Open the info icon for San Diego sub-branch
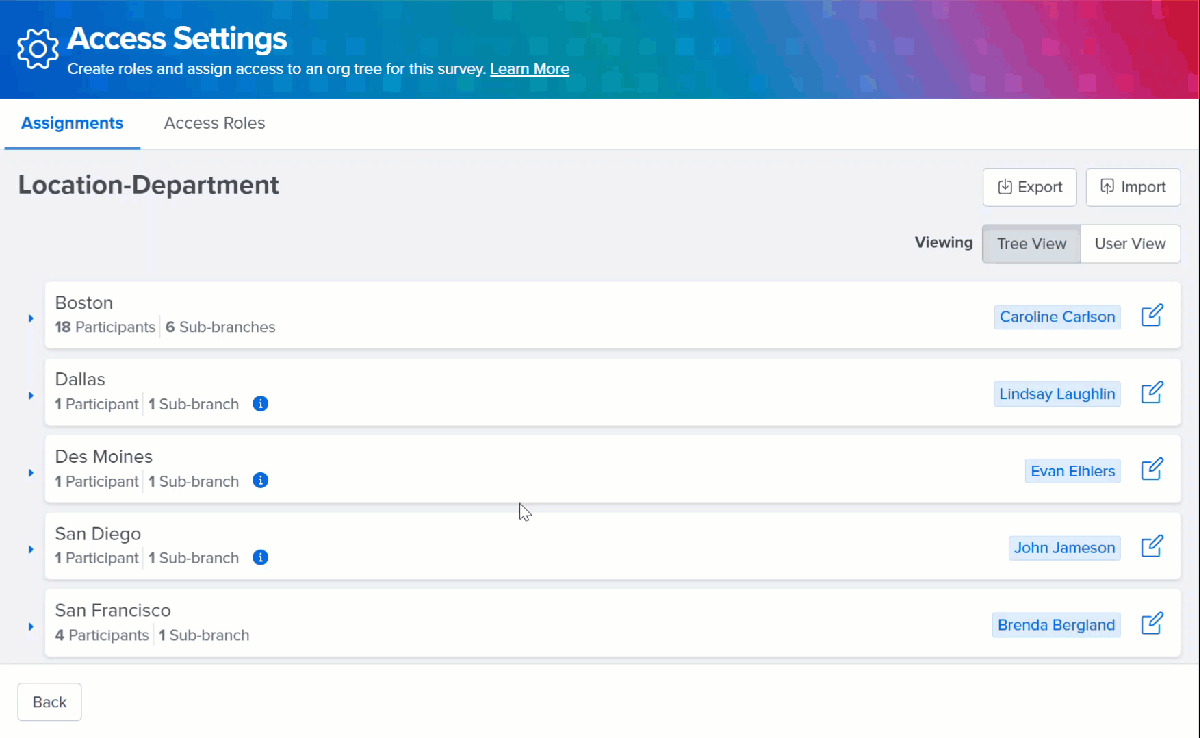This screenshot has height=738, width=1200. pos(260,557)
